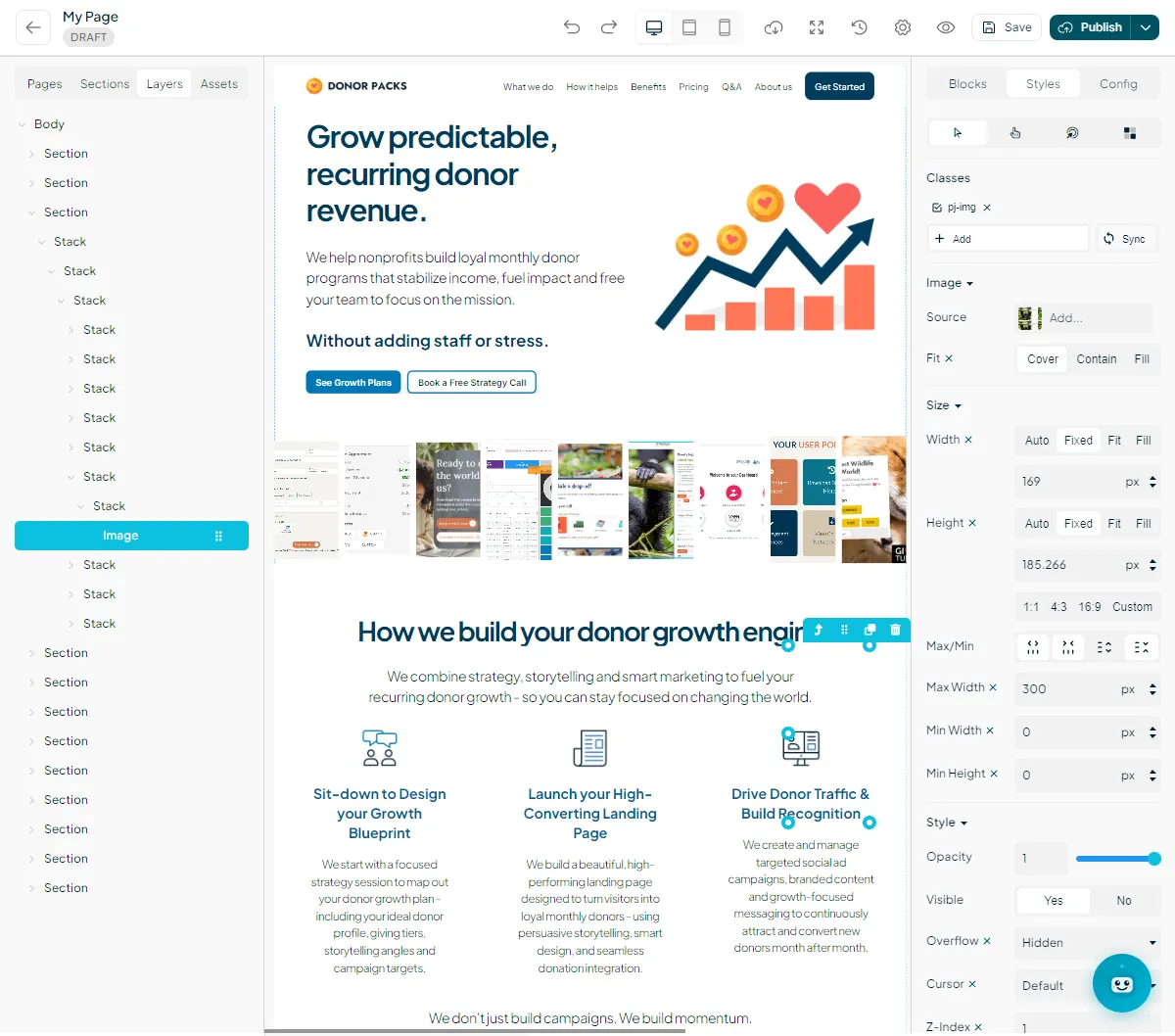The width and height of the screenshot is (1175, 1036).
Task: Set Visible option to No
Action: 1123,900
